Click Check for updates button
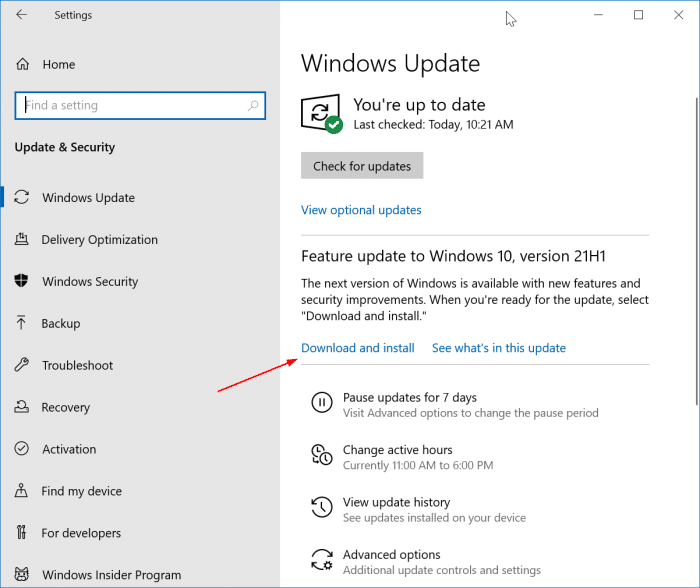 [x=362, y=166]
